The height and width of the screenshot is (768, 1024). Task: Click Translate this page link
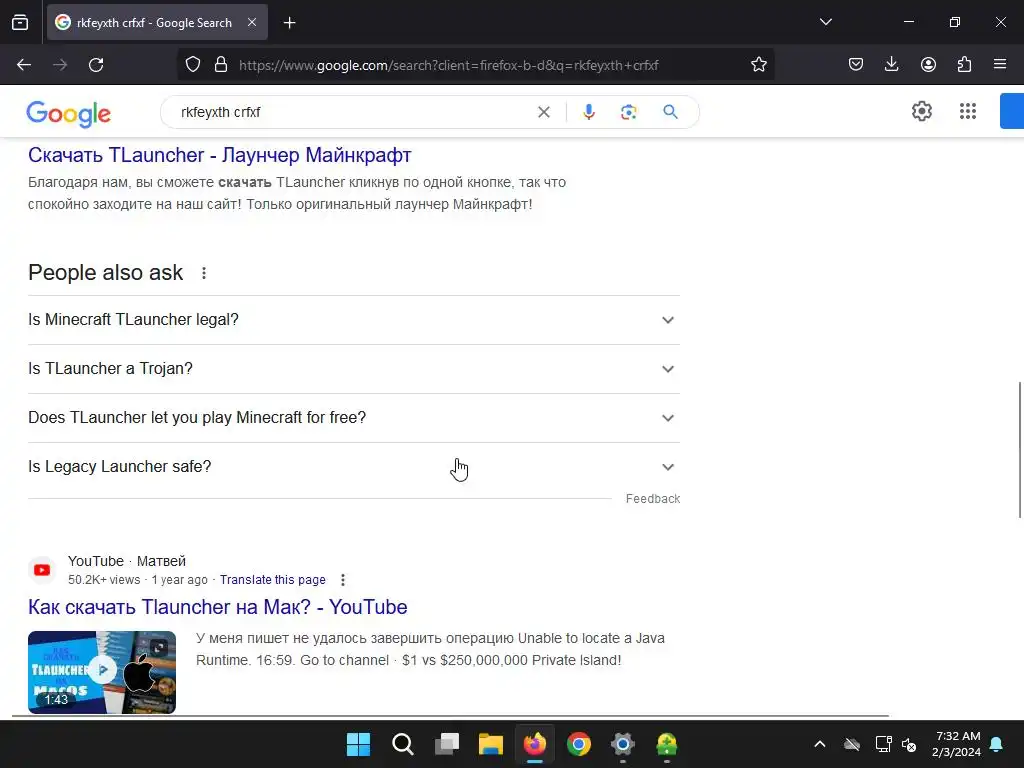tap(272, 580)
